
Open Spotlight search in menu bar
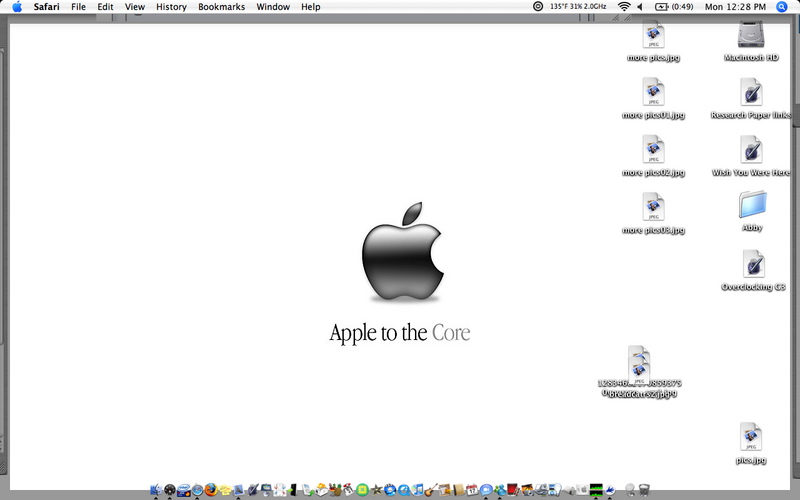pyautogui.click(x=782, y=7)
